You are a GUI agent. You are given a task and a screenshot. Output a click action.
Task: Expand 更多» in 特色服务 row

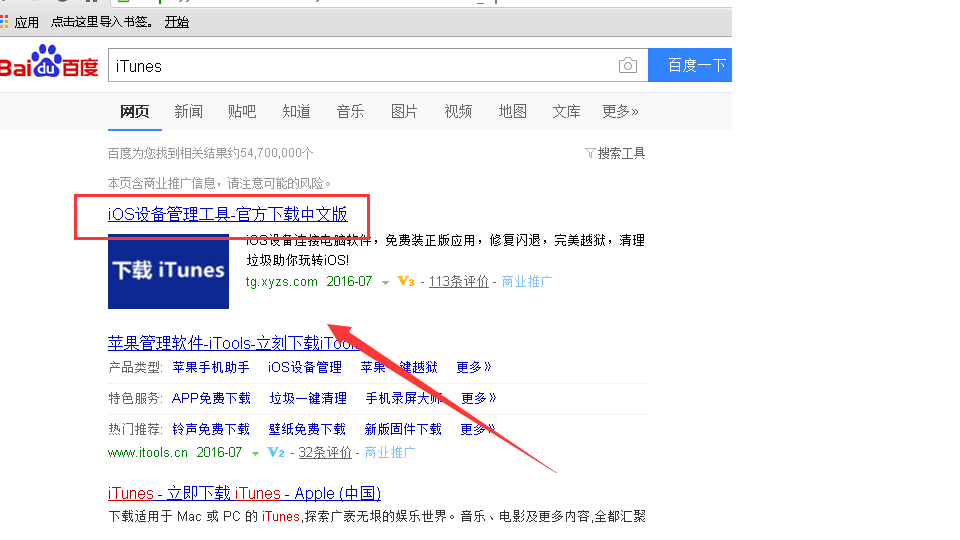coord(479,399)
